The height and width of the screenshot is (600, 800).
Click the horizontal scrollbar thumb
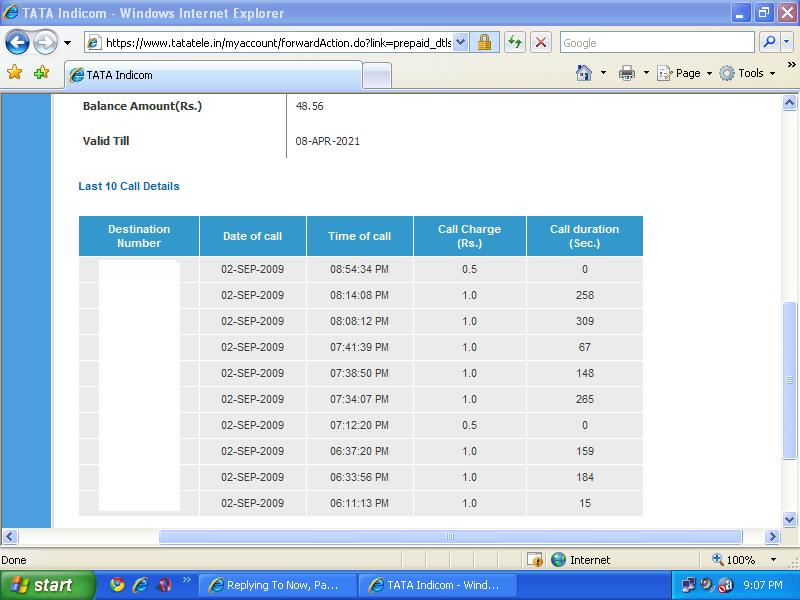point(450,537)
